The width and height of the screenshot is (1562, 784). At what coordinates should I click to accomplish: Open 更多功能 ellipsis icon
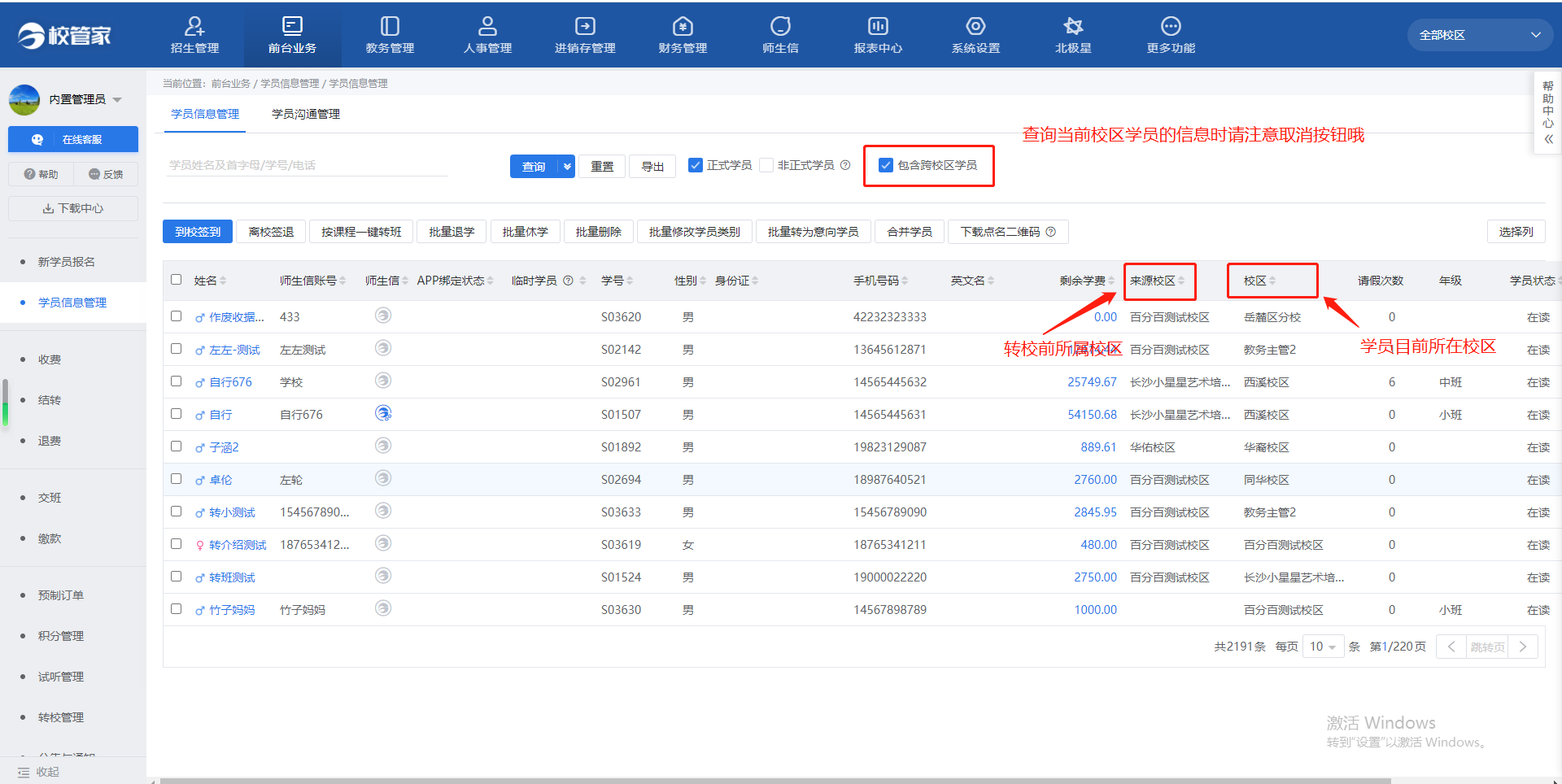pos(1171,26)
